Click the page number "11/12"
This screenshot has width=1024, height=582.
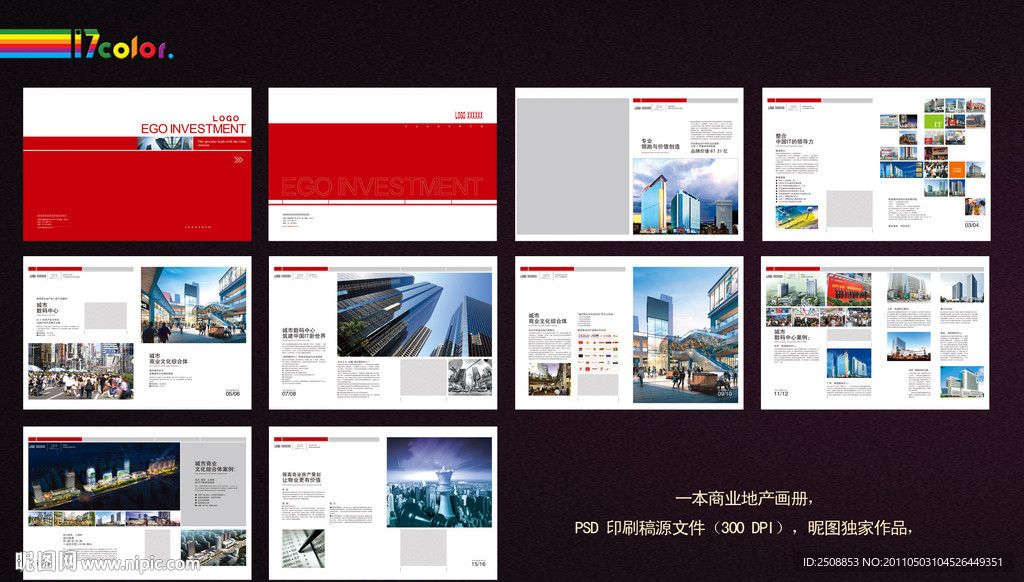pyautogui.click(x=781, y=394)
